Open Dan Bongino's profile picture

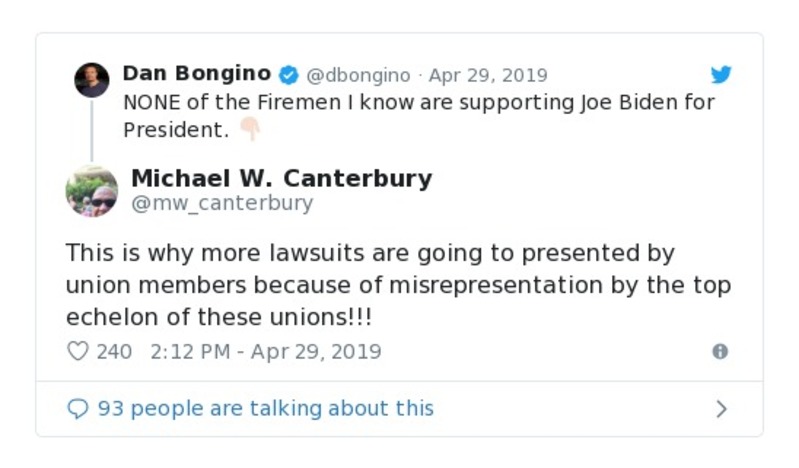pos(91,80)
